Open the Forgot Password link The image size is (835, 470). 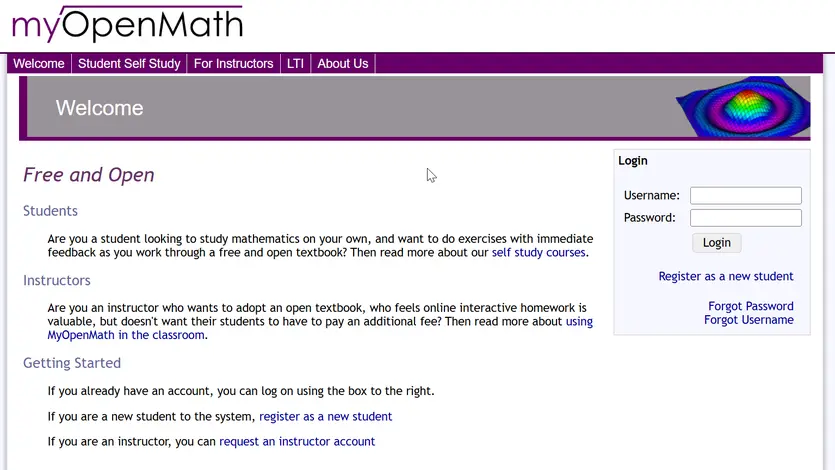click(x=750, y=306)
